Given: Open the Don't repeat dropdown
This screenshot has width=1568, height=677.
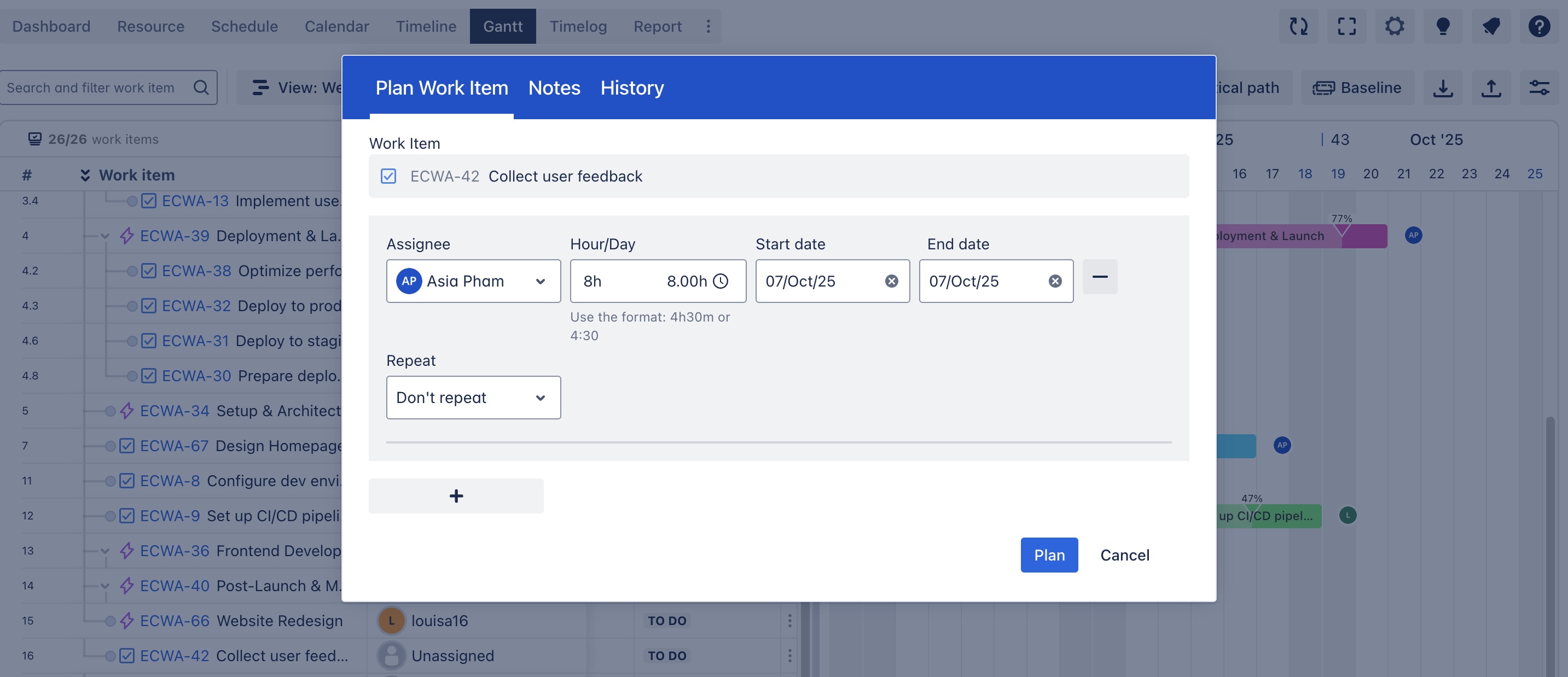Looking at the screenshot, I should [x=473, y=398].
